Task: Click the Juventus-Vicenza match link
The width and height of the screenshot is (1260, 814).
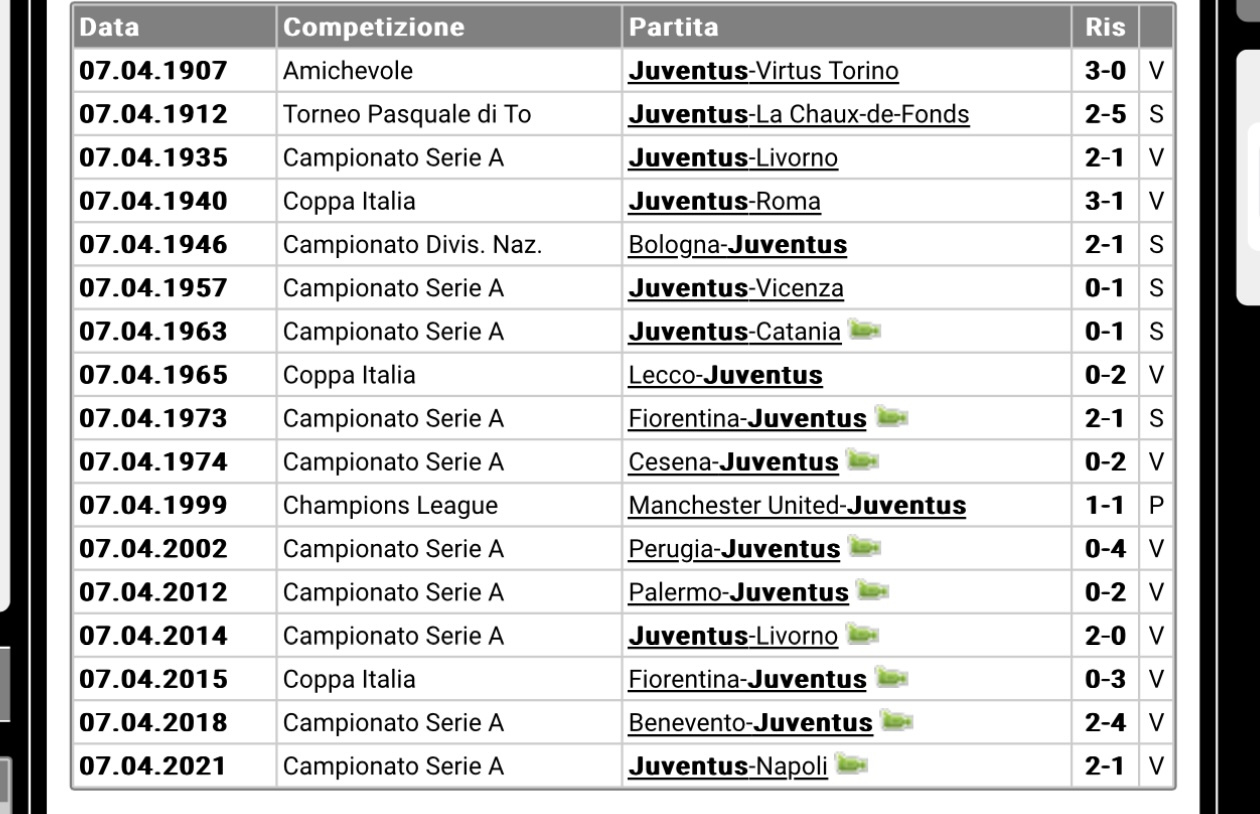Action: click(x=735, y=288)
